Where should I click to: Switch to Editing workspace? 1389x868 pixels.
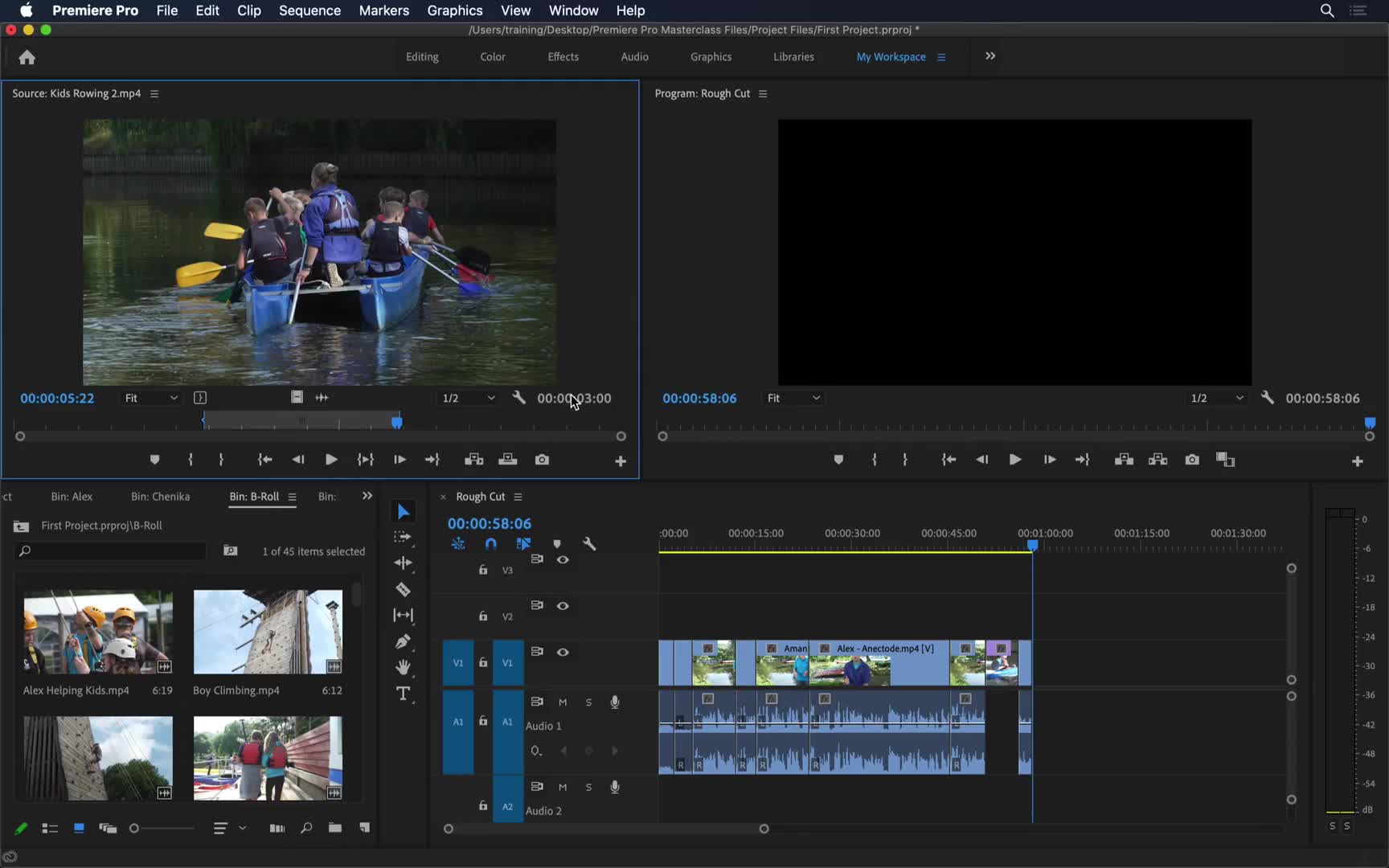422,57
